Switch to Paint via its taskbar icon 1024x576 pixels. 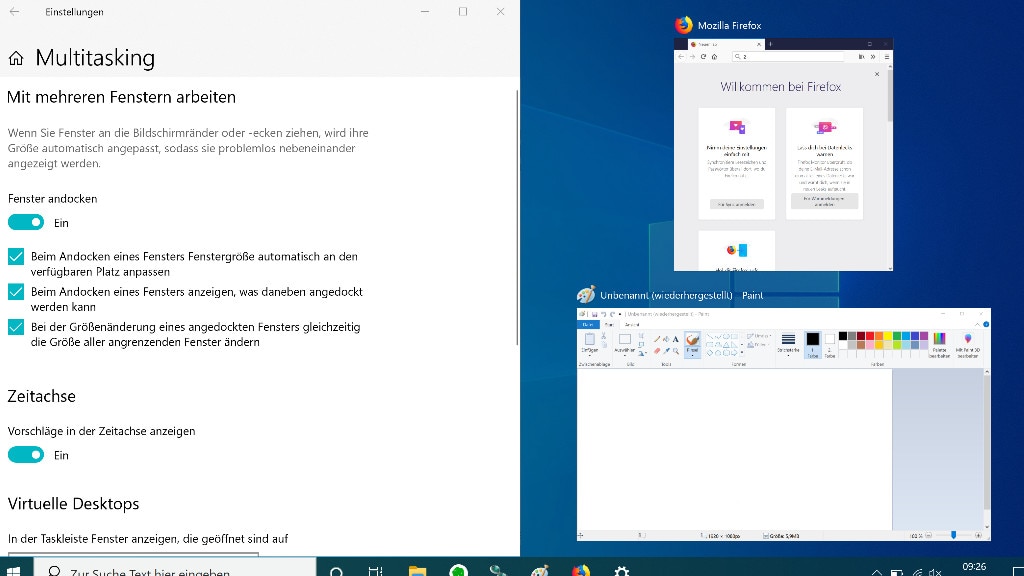tap(540, 571)
